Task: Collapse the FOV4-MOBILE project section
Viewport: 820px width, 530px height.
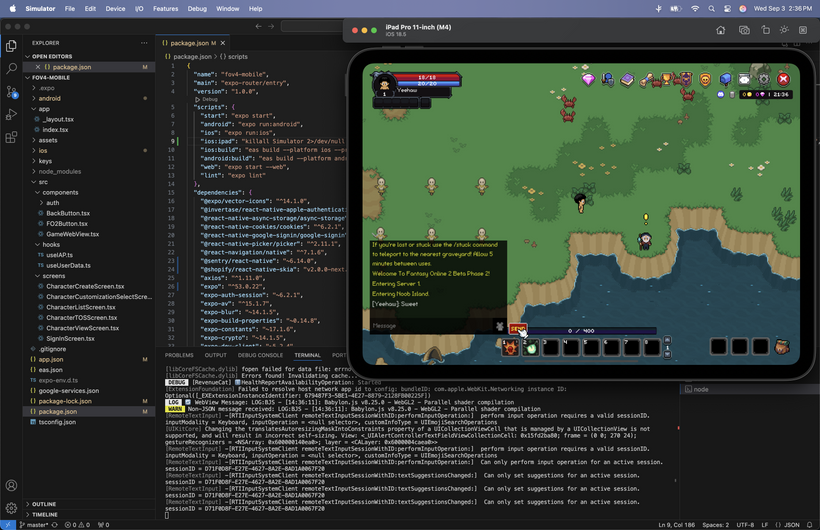Action: click(x=51, y=77)
